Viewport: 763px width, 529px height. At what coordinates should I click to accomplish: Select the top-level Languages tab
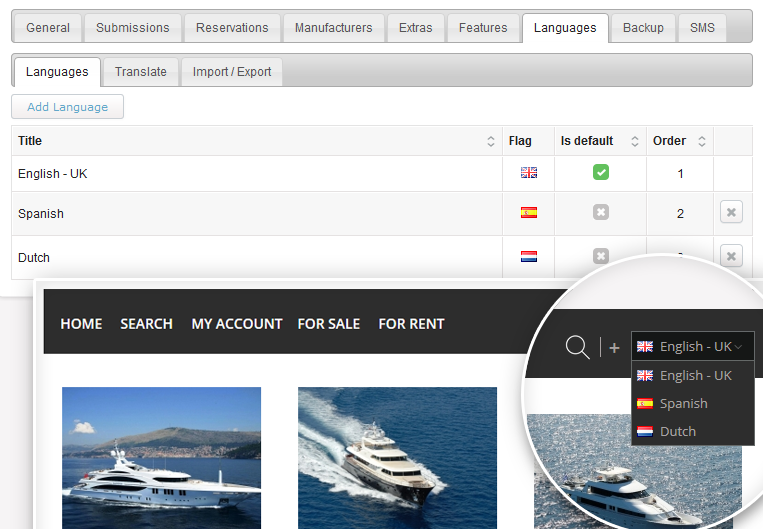pyautogui.click(x=565, y=28)
